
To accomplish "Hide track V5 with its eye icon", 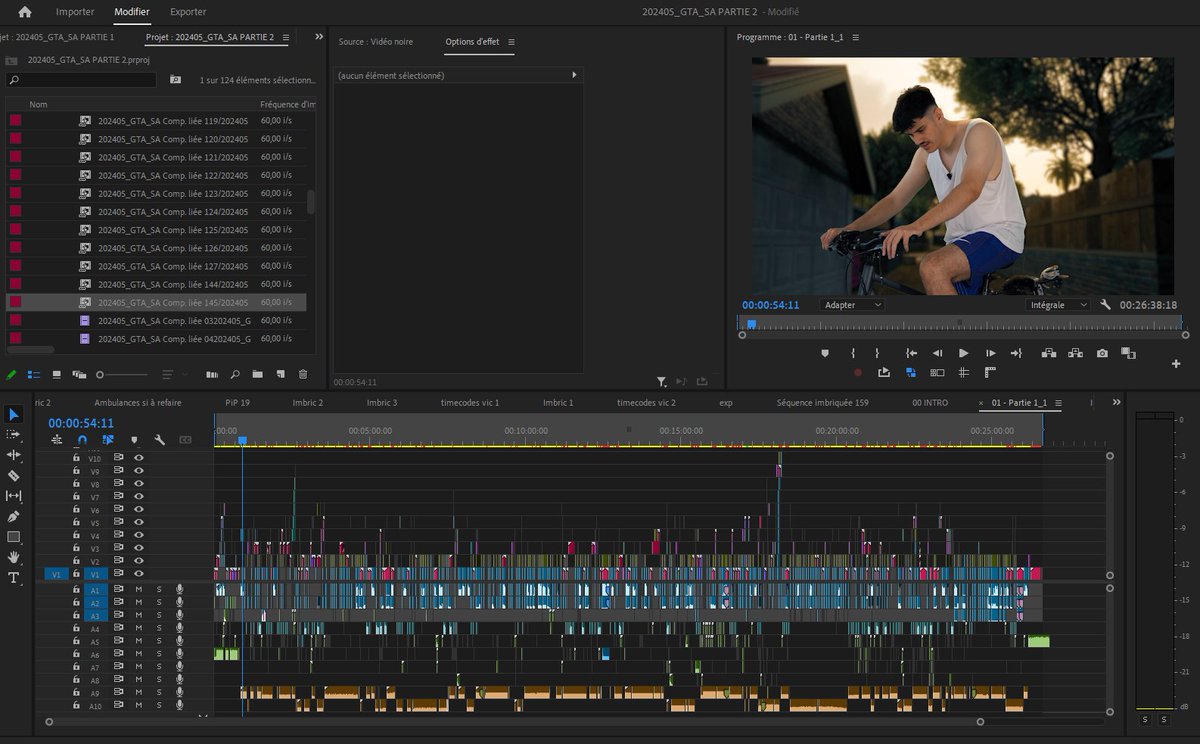I will pyautogui.click(x=139, y=522).
